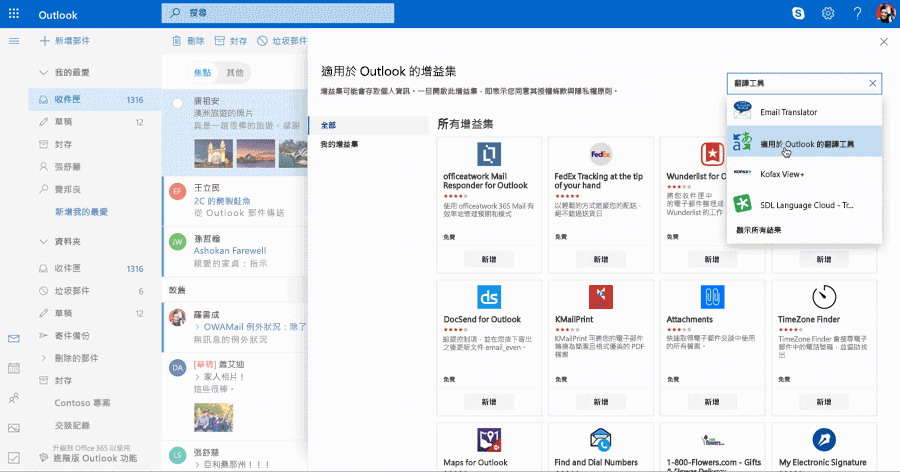The width and height of the screenshot is (900, 472).
Task: Open the 家人相片 photo thumbnail
Action: pos(214,417)
